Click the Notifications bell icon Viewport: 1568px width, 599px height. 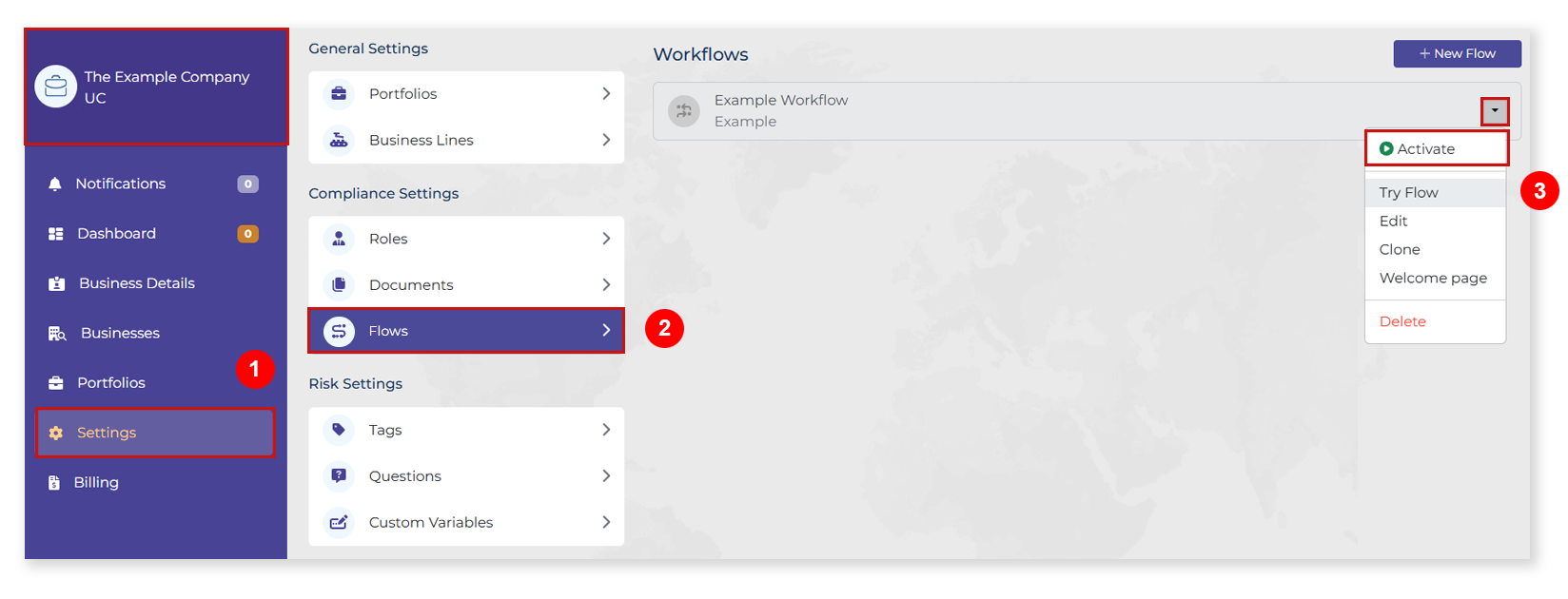(55, 184)
